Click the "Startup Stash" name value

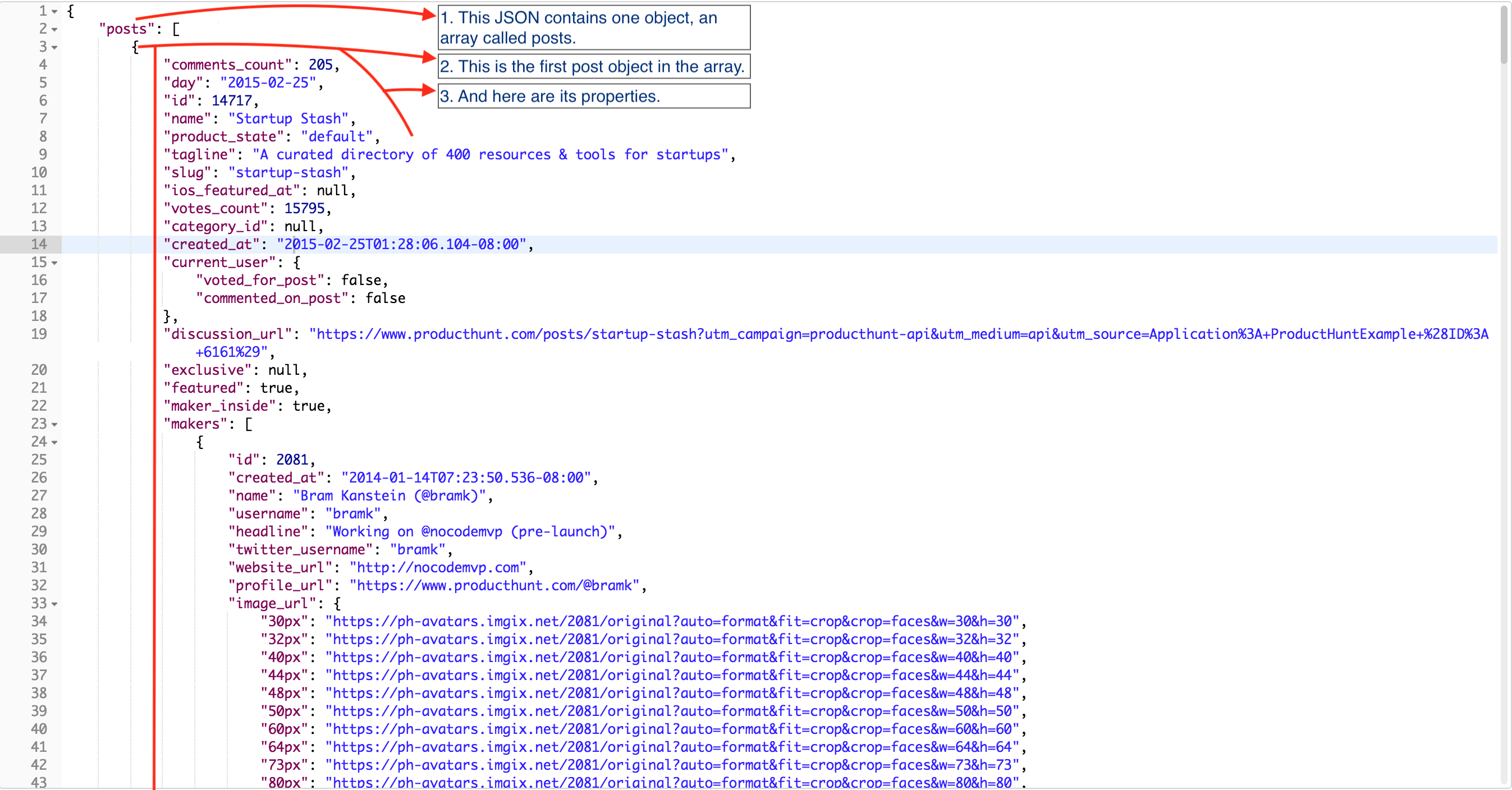click(288, 118)
